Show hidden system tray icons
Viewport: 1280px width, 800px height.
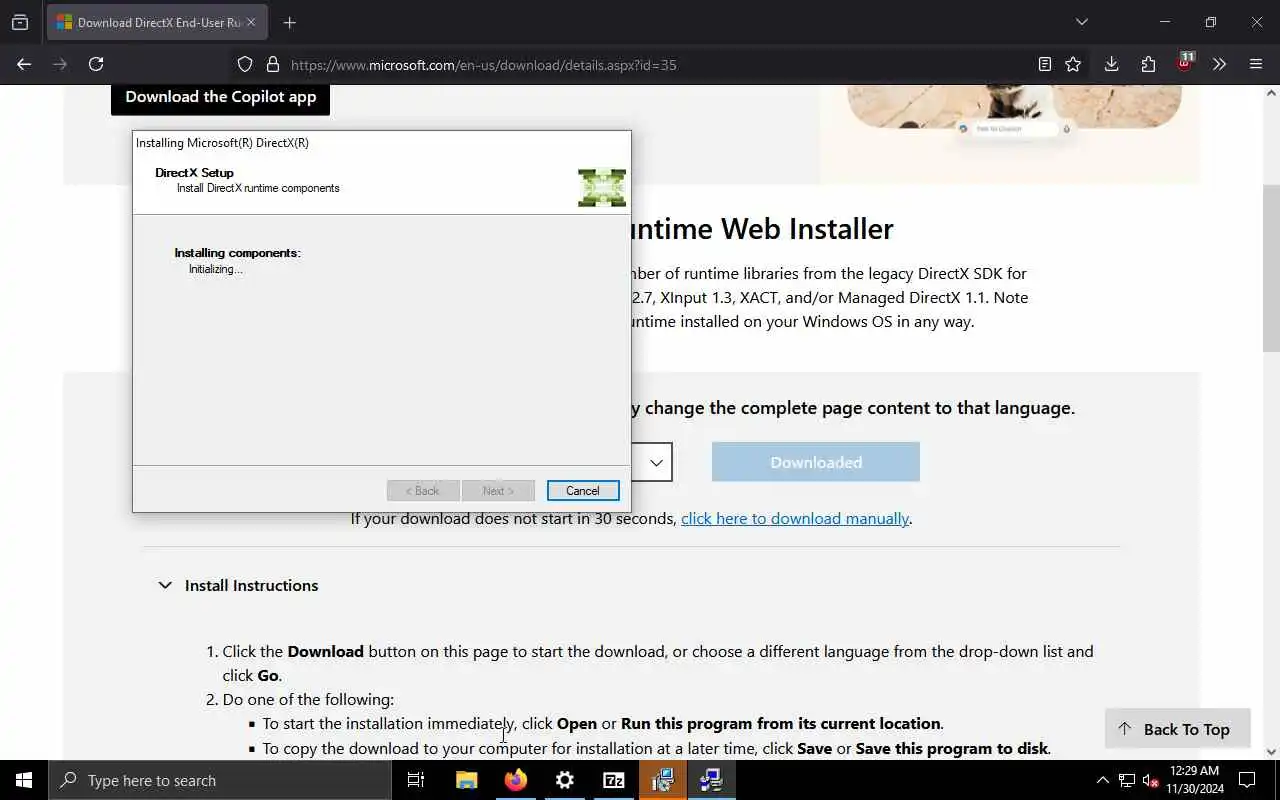click(1102, 780)
